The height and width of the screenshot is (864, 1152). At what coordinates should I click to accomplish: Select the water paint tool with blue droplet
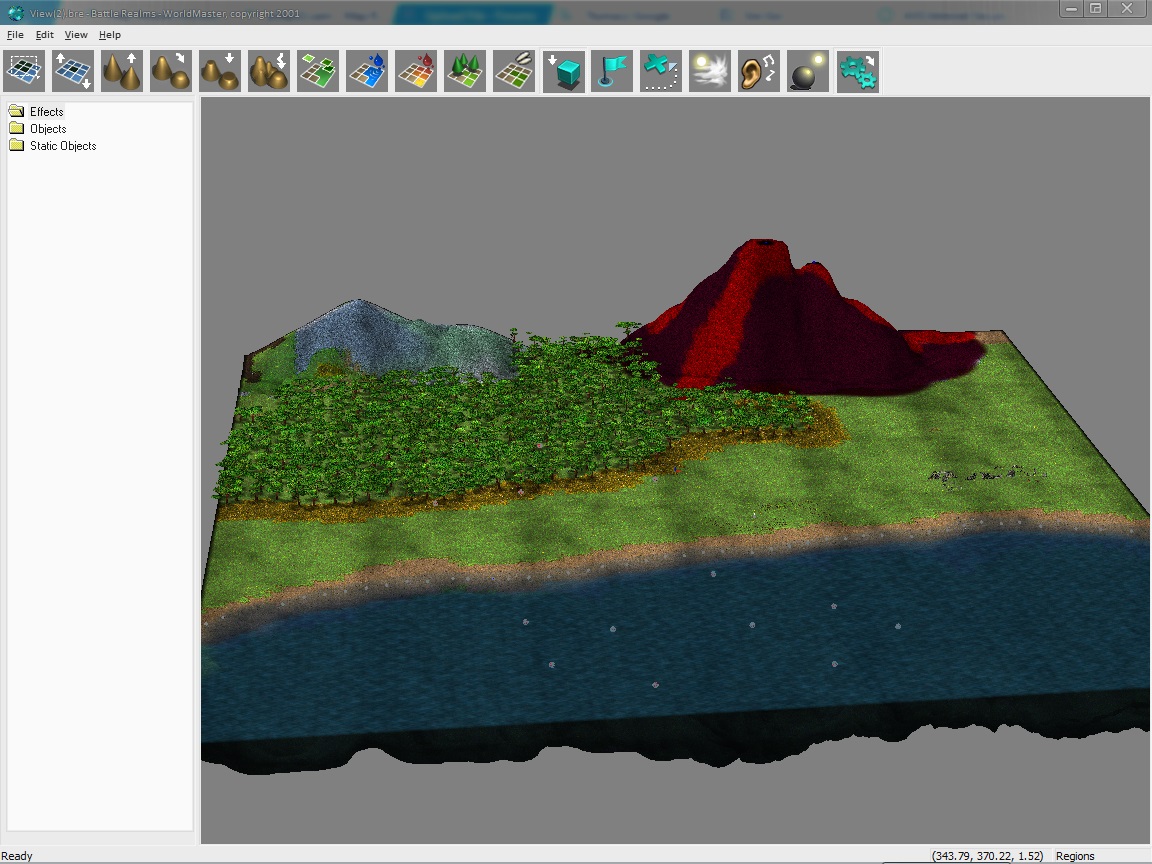pyautogui.click(x=367, y=71)
